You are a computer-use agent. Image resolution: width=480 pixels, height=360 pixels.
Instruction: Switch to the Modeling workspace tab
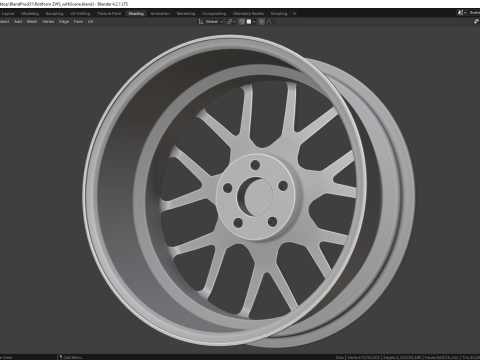pyautogui.click(x=30, y=14)
